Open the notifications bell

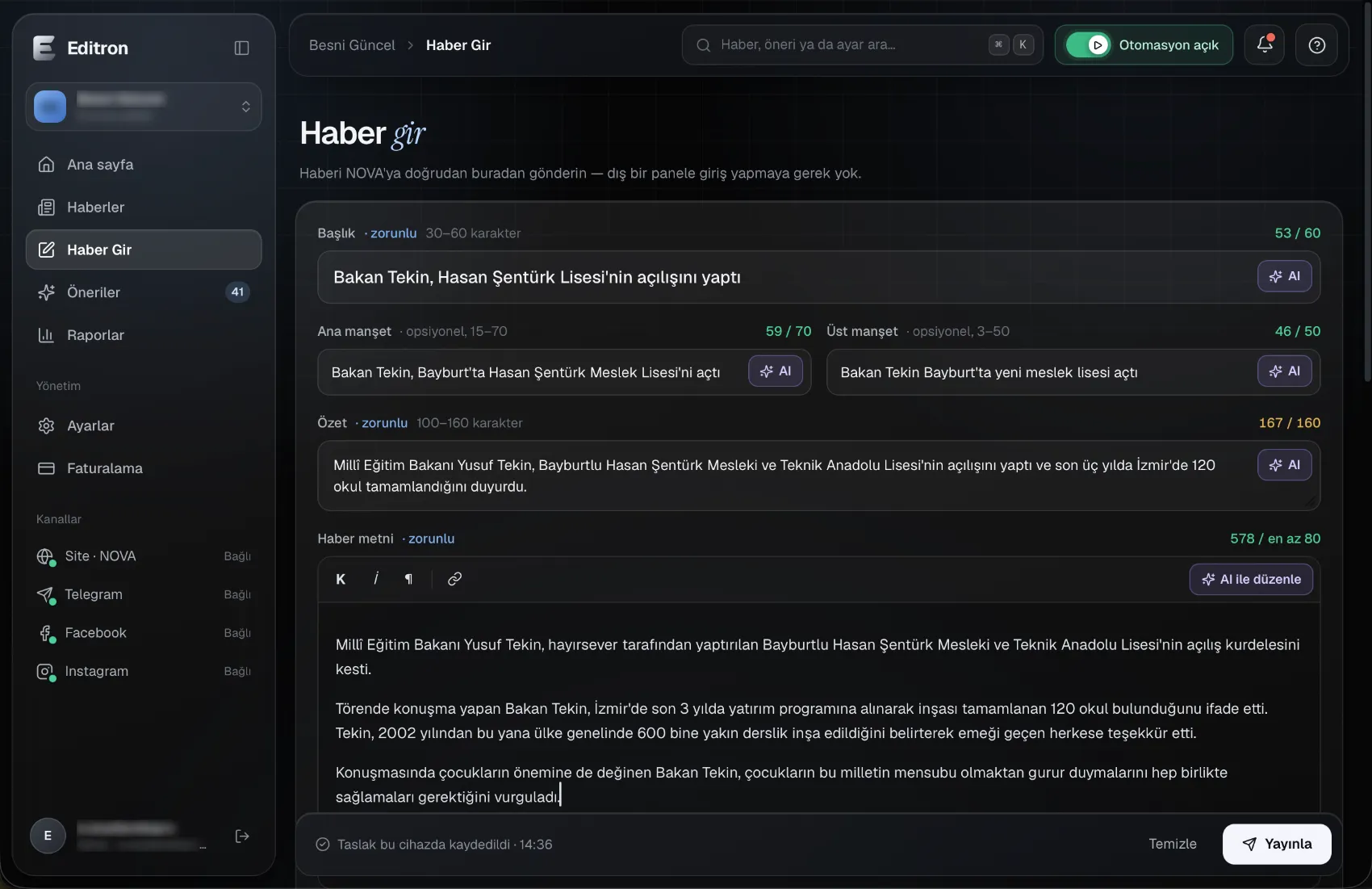(x=1265, y=45)
